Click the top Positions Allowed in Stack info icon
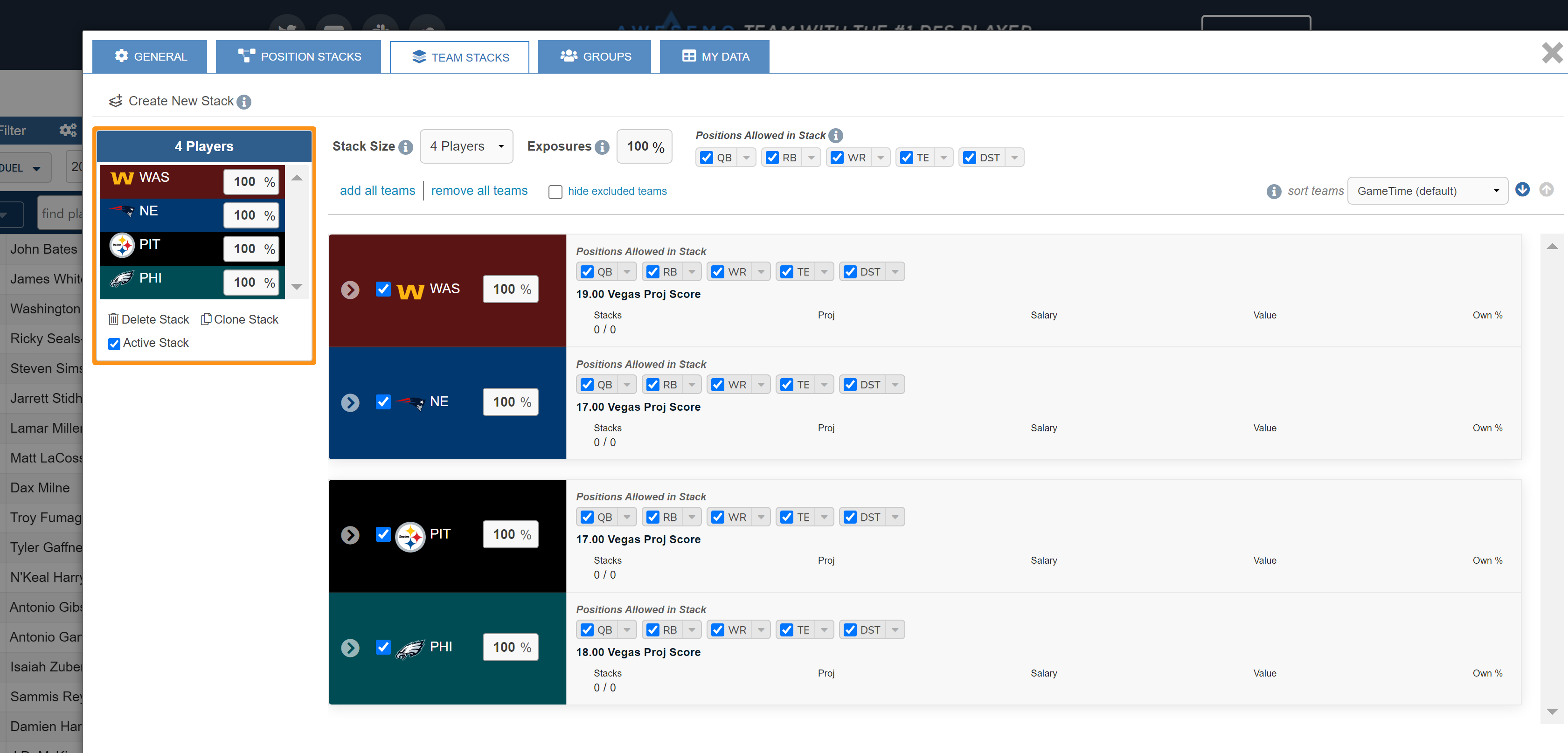 (836, 135)
